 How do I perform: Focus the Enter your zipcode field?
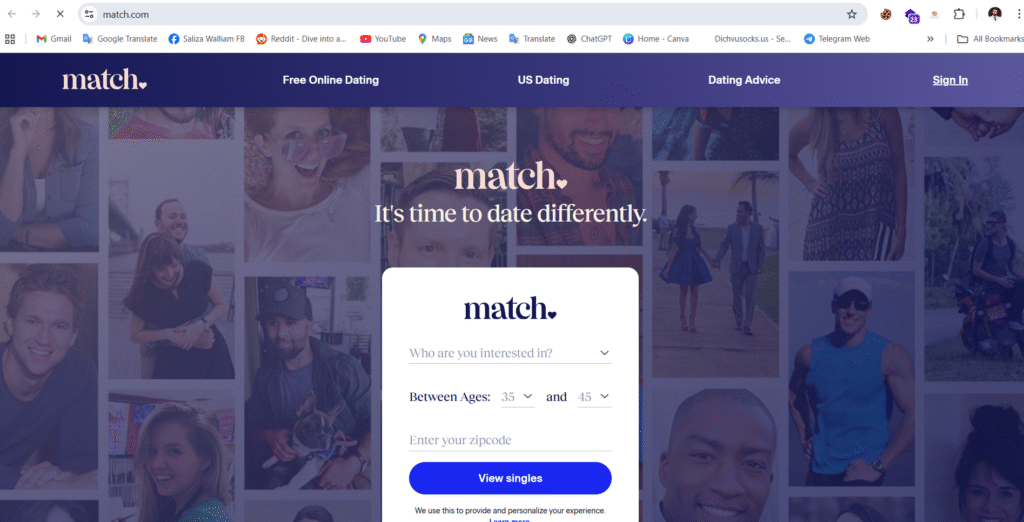[x=510, y=440]
